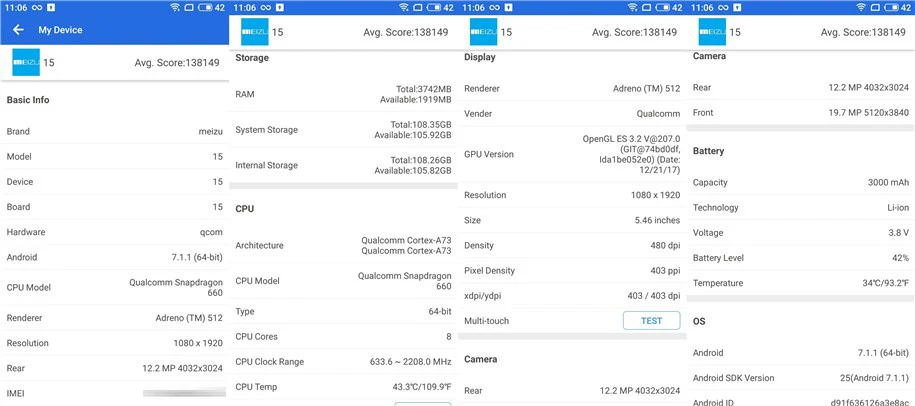This screenshot has width=915, height=406.
Task: Tap the battery 42 indicator above the Storage screen
Action: point(442,8)
